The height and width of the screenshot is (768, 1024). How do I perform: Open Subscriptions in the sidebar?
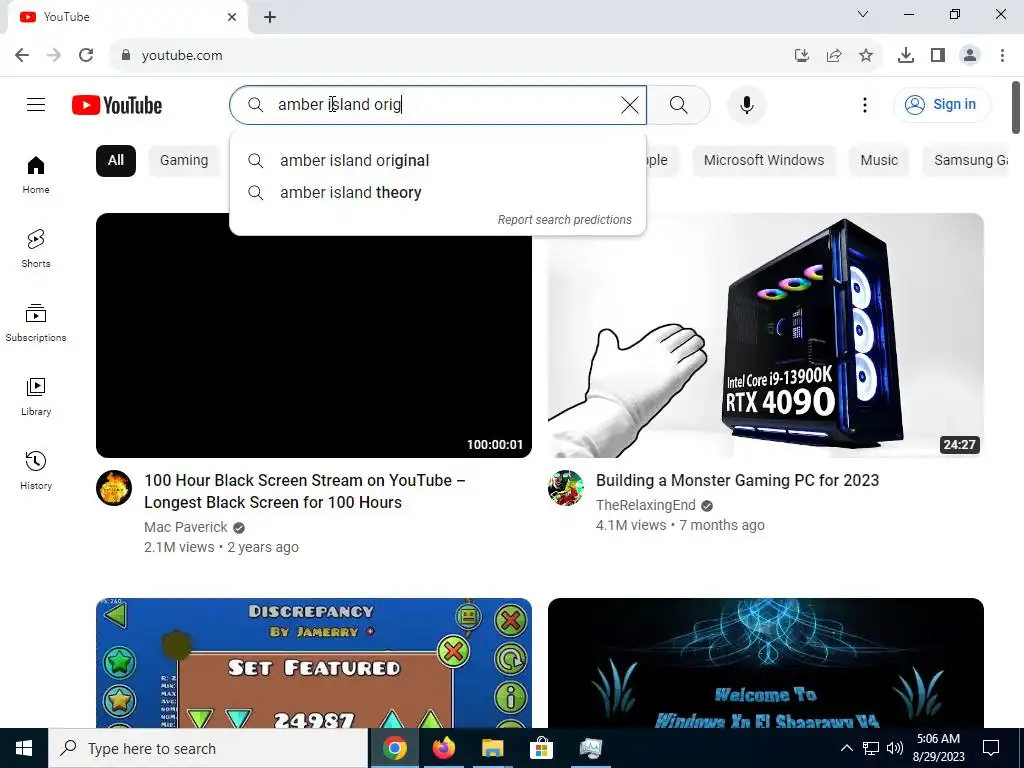(x=36, y=323)
